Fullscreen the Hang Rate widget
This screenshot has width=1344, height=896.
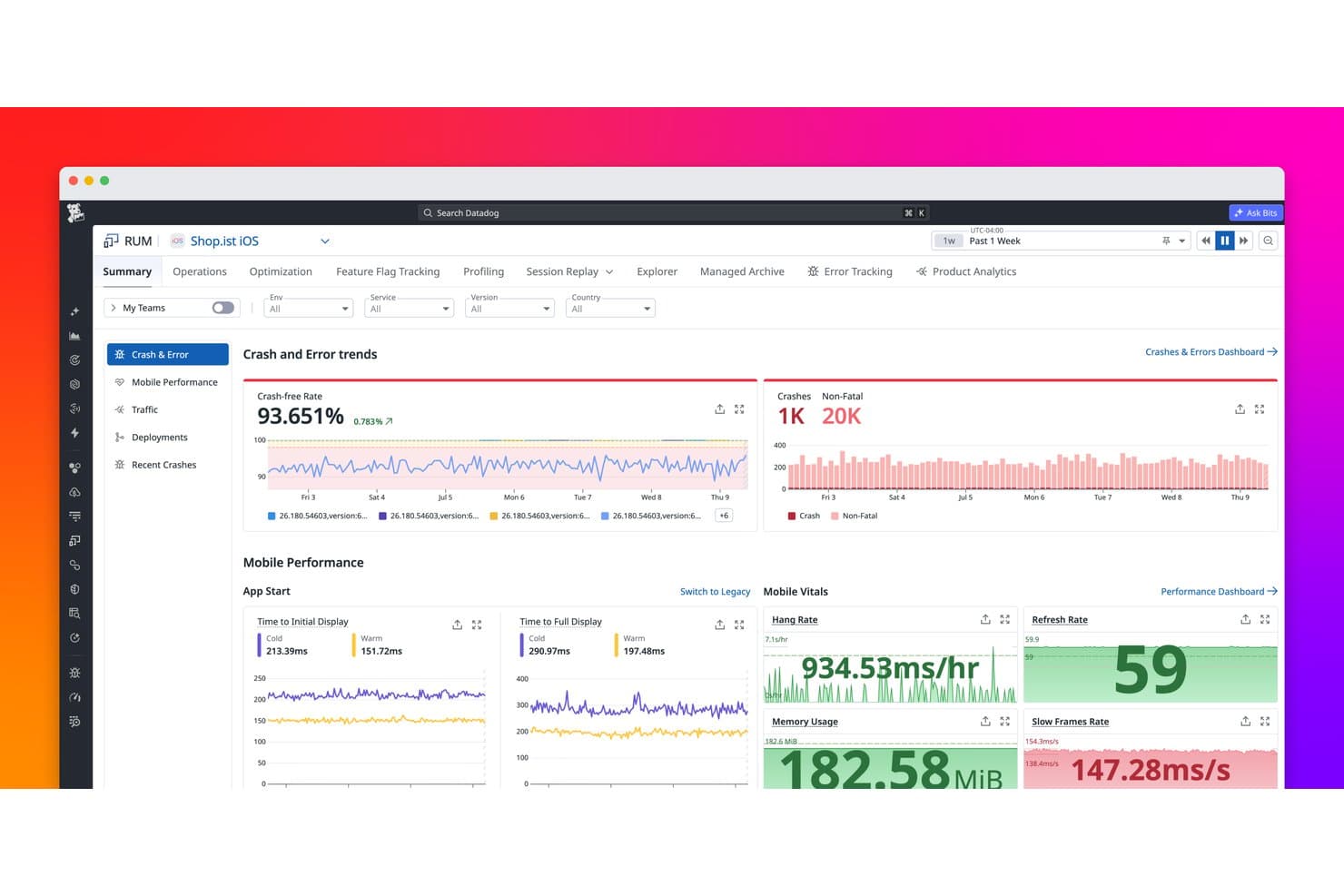click(x=1005, y=619)
